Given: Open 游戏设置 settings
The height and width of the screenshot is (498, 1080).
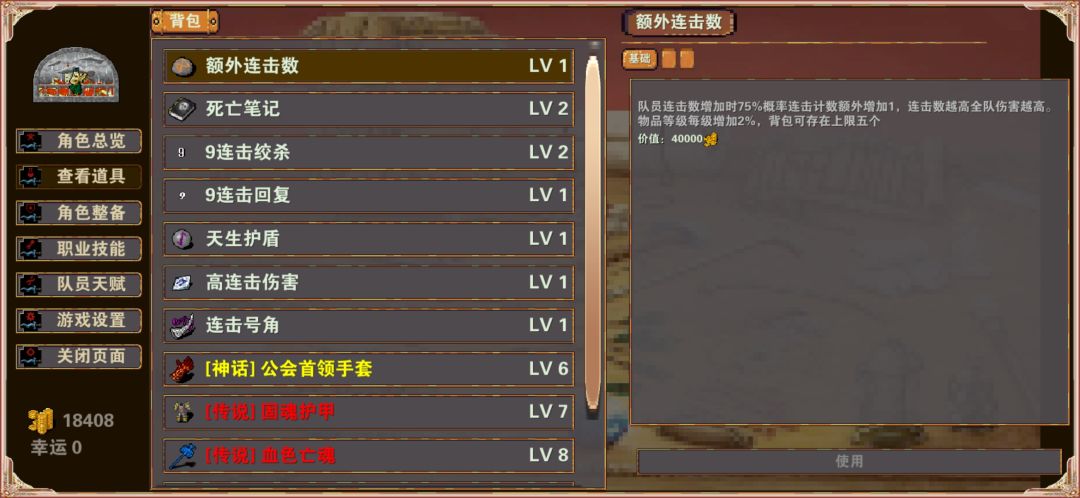Looking at the screenshot, I should point(79,320).
